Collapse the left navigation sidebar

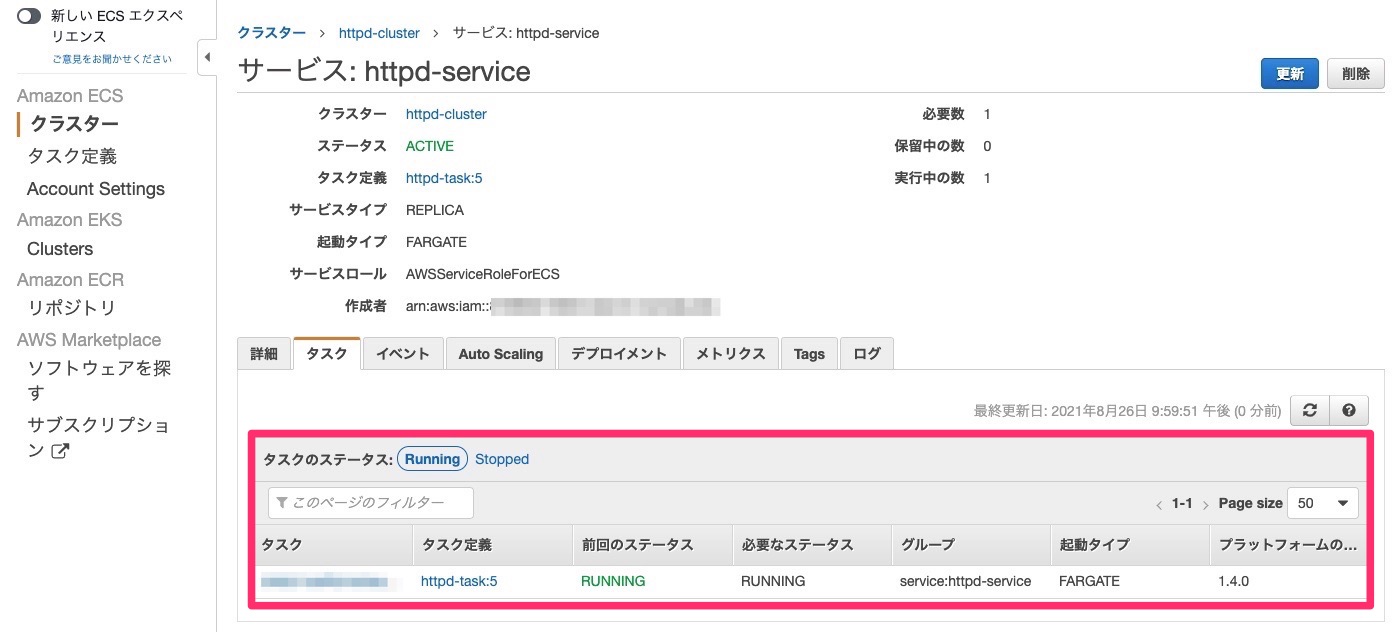(x=207, y=57)
